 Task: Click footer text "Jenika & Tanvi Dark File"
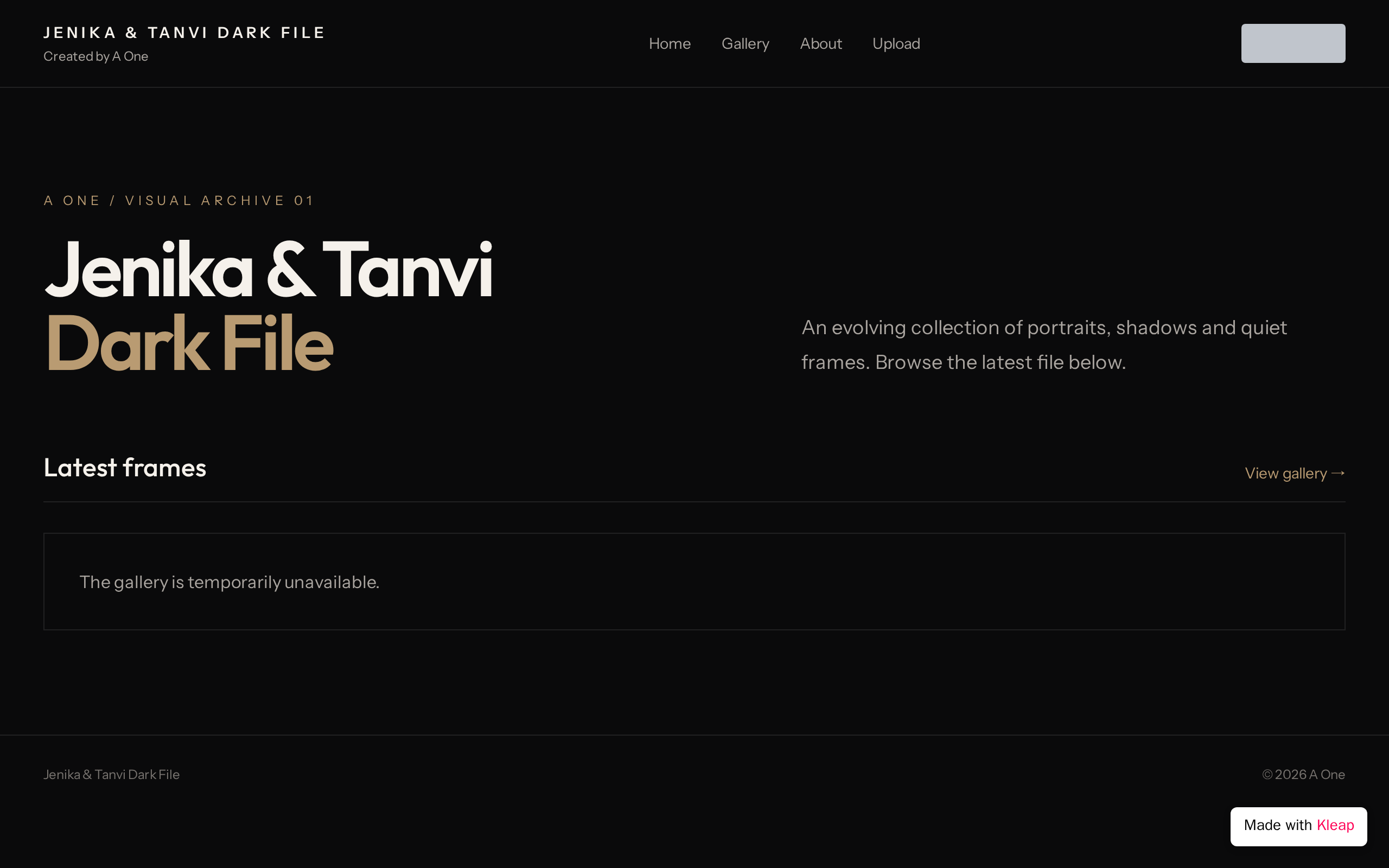(111, 775)
